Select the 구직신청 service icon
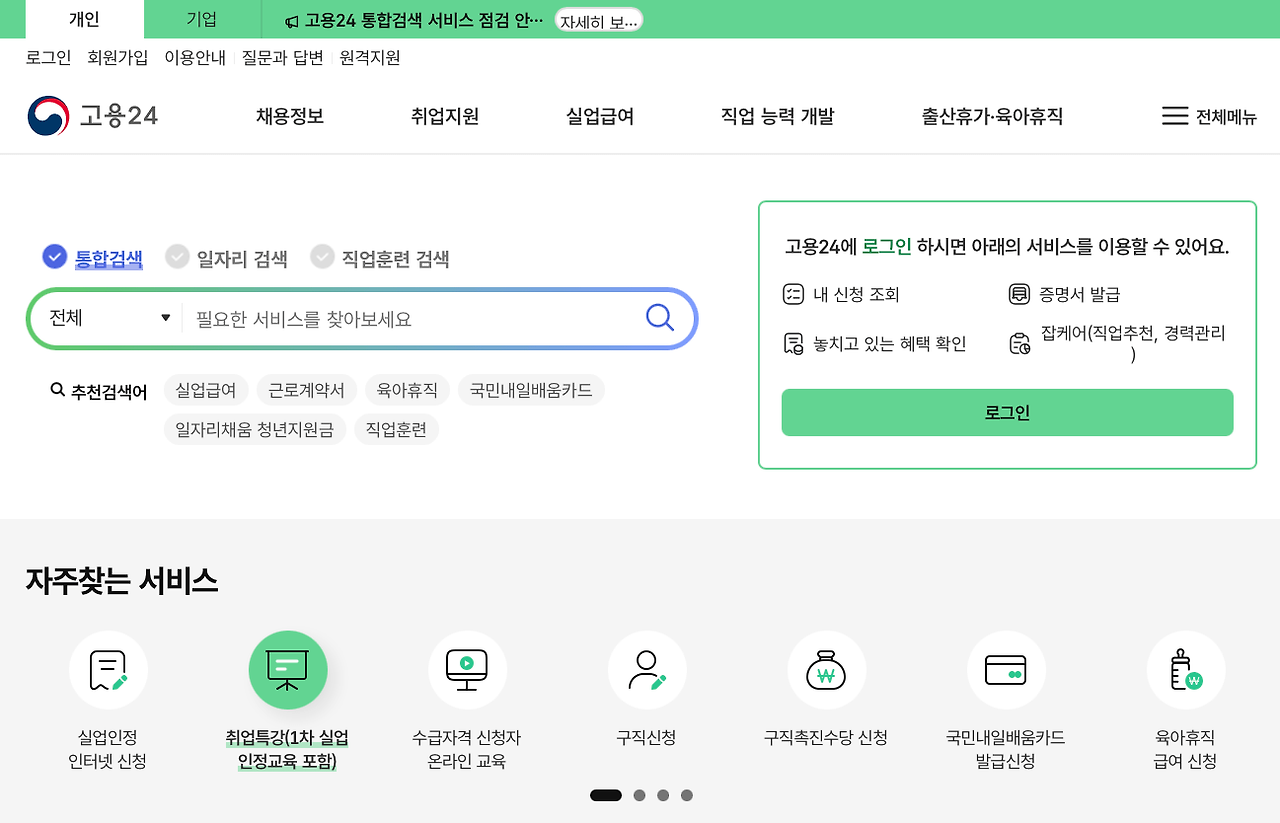 pos(647,670)
